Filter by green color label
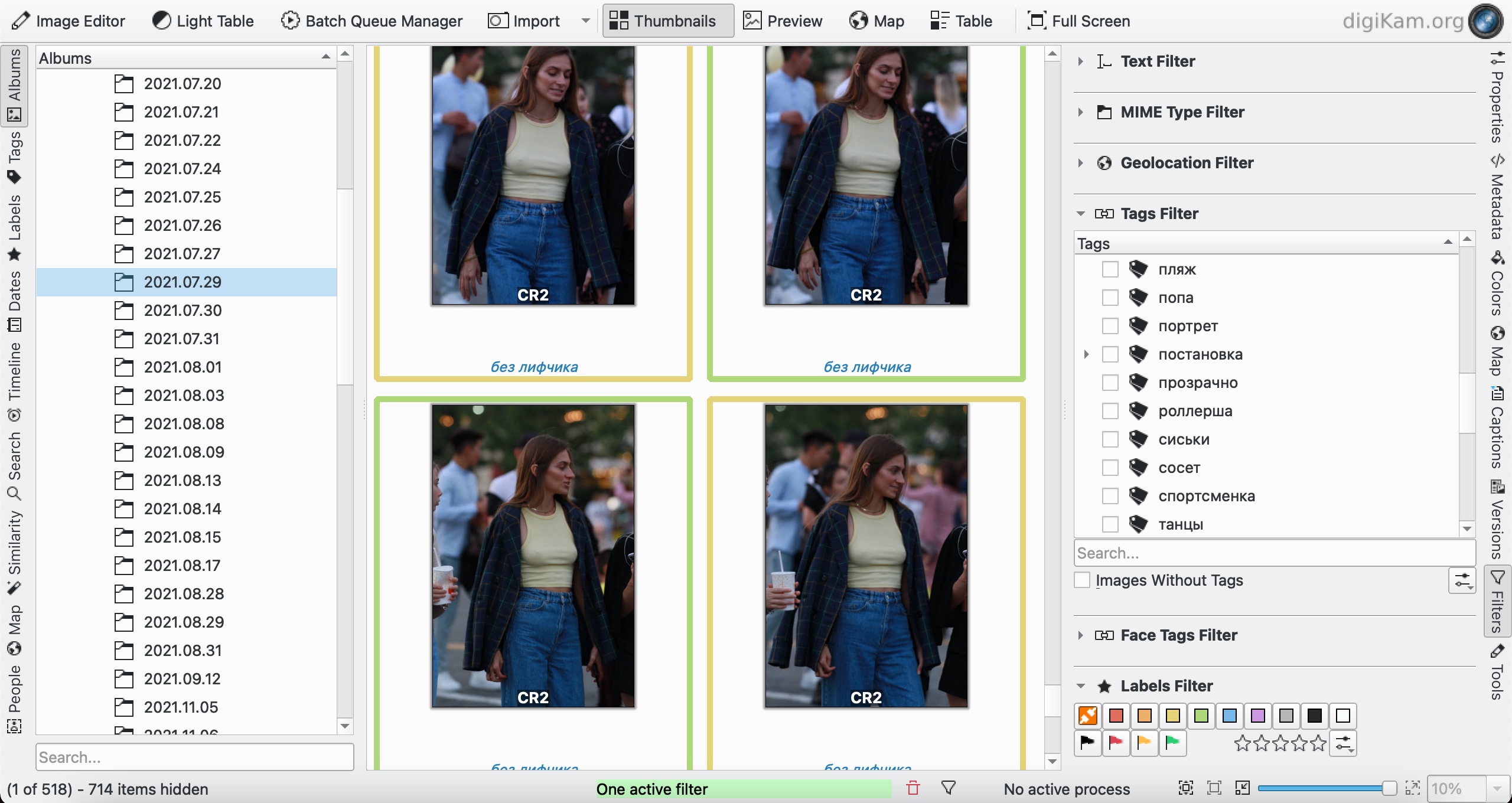Image resolution: width=1512 pixels, height=803 pixels. pyautogui.click(x=1201, y=716)
